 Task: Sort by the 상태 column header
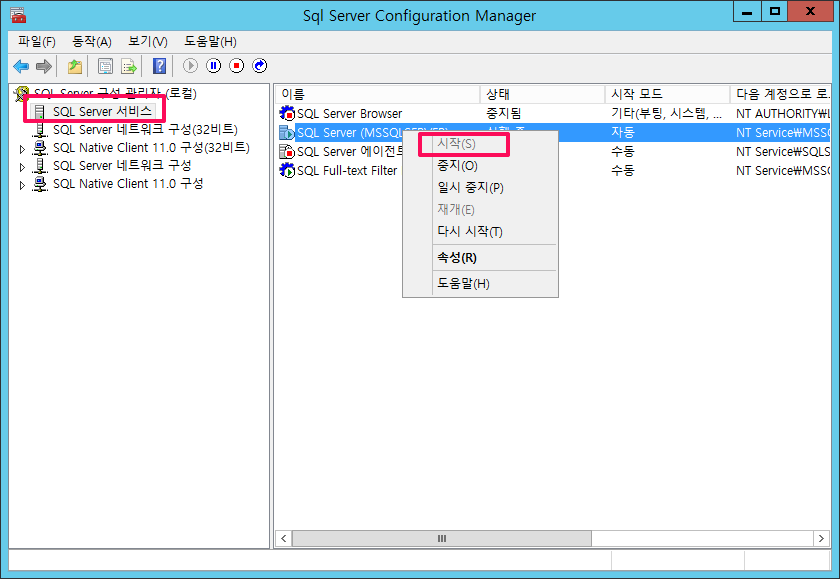click(542, 94)
